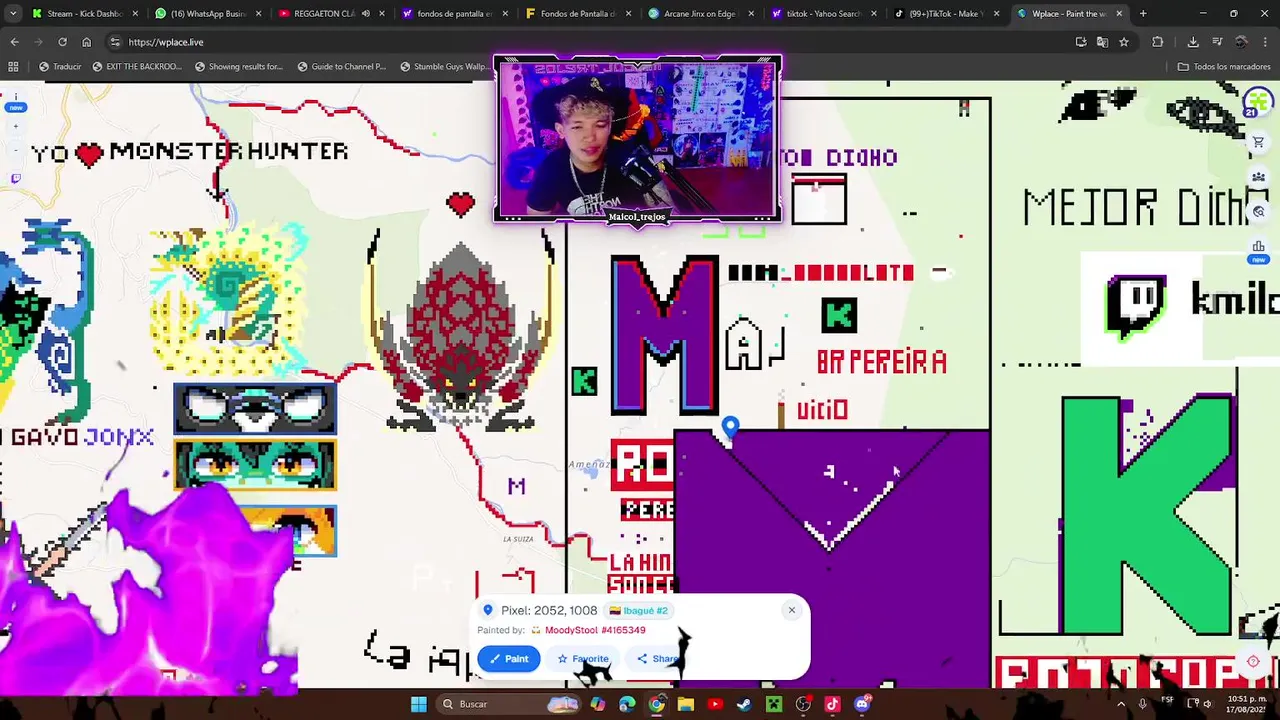Image resolution: width=1280 pixels, height=720 pixels.
Task: Click the browser back arrow
Action: pos(14,42)
